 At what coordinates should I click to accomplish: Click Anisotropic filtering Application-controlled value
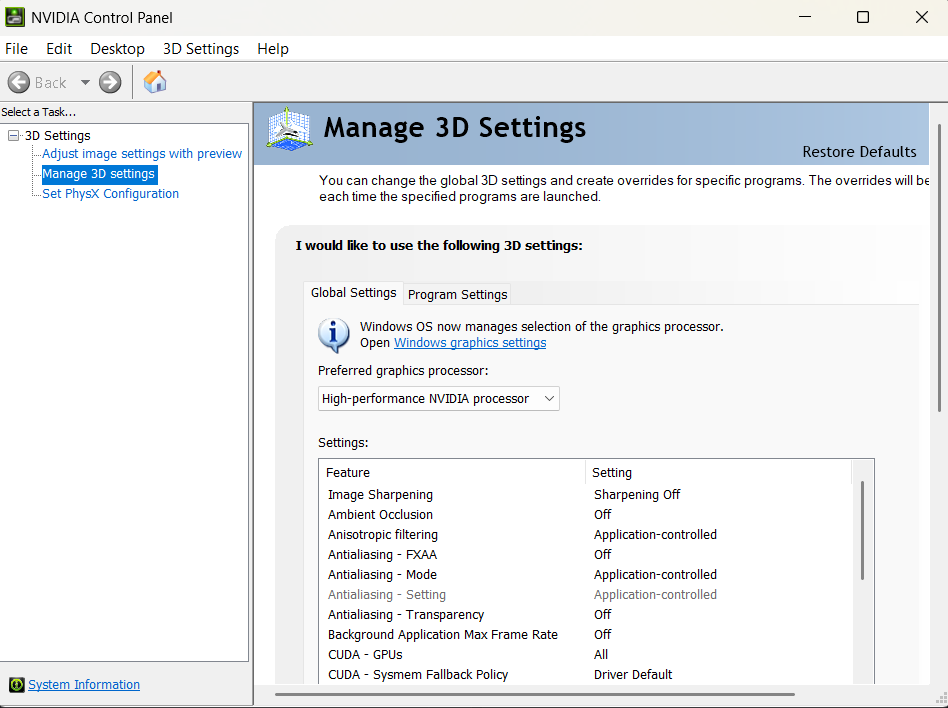pos(655,534)
